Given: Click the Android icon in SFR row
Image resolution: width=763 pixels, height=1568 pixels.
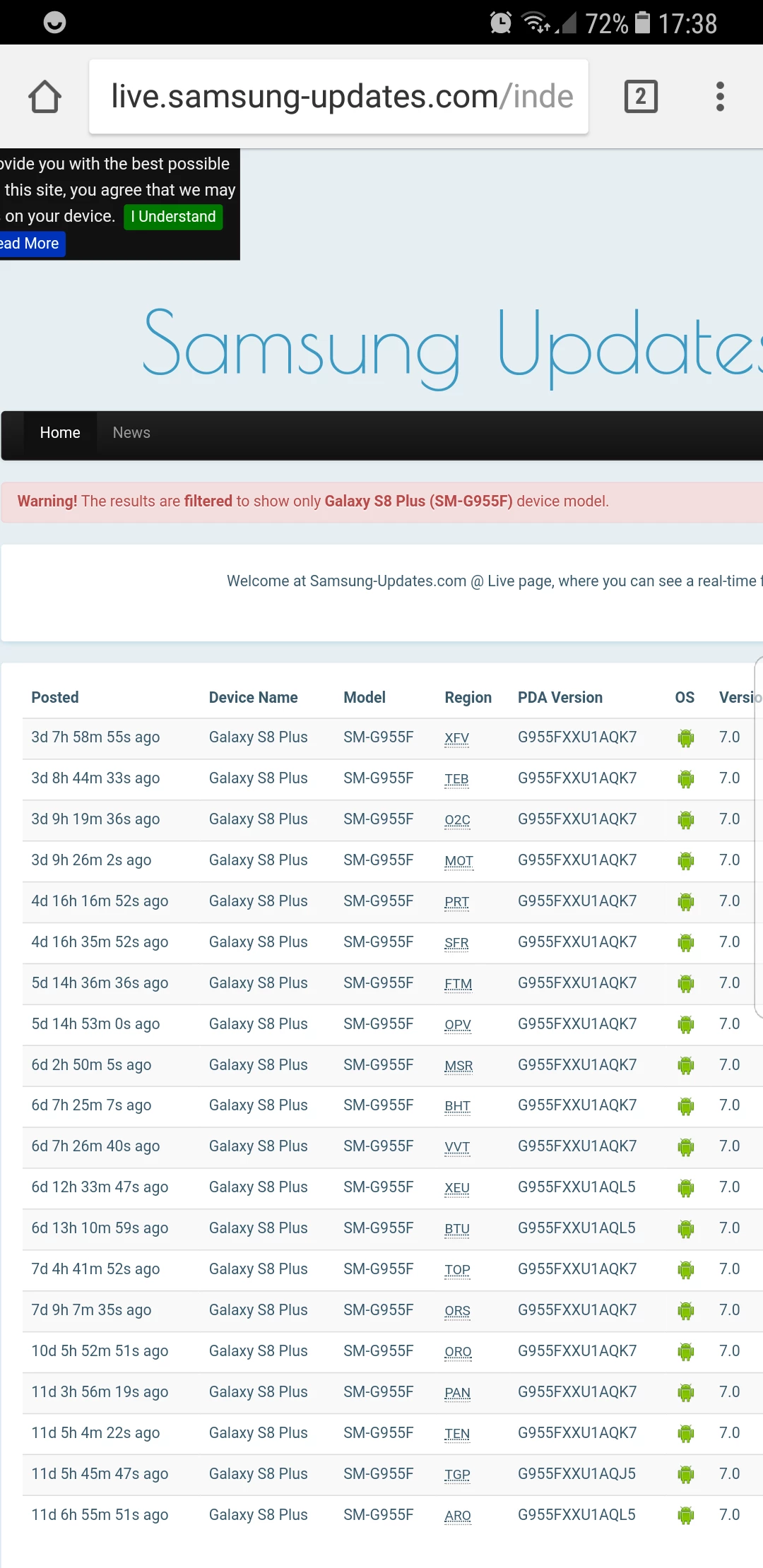Looking at the screenshot, I should 685,943.
